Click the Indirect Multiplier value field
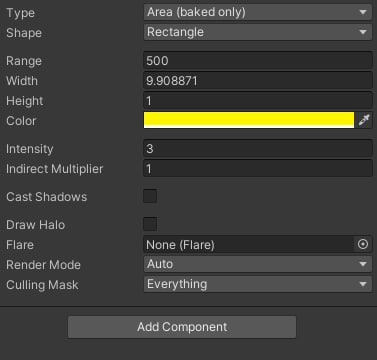Viewport: 377px width, 360px height. [258, 168]
